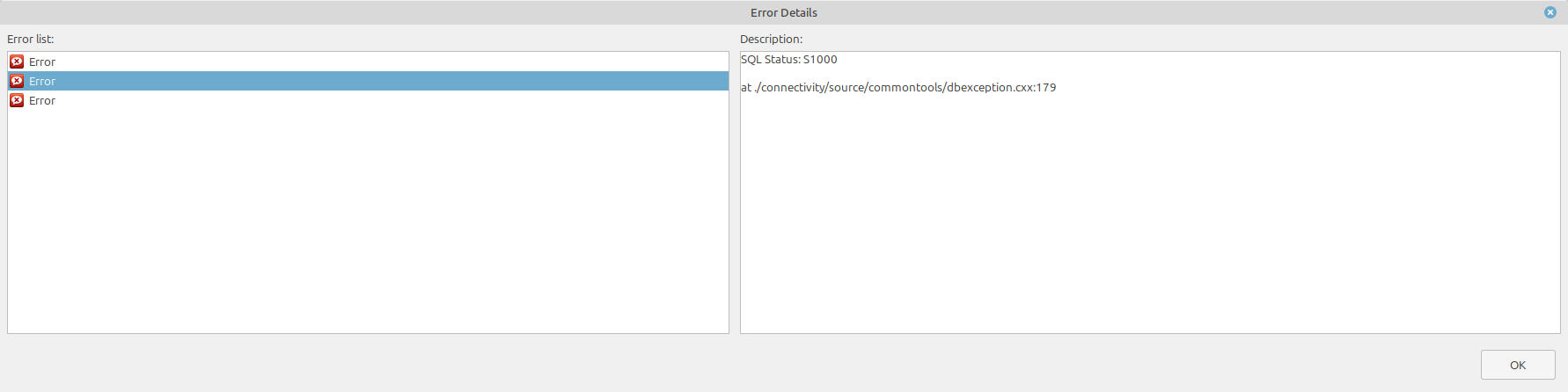
Task: Click the red icon of the third error
Action: tap(17, 100)
